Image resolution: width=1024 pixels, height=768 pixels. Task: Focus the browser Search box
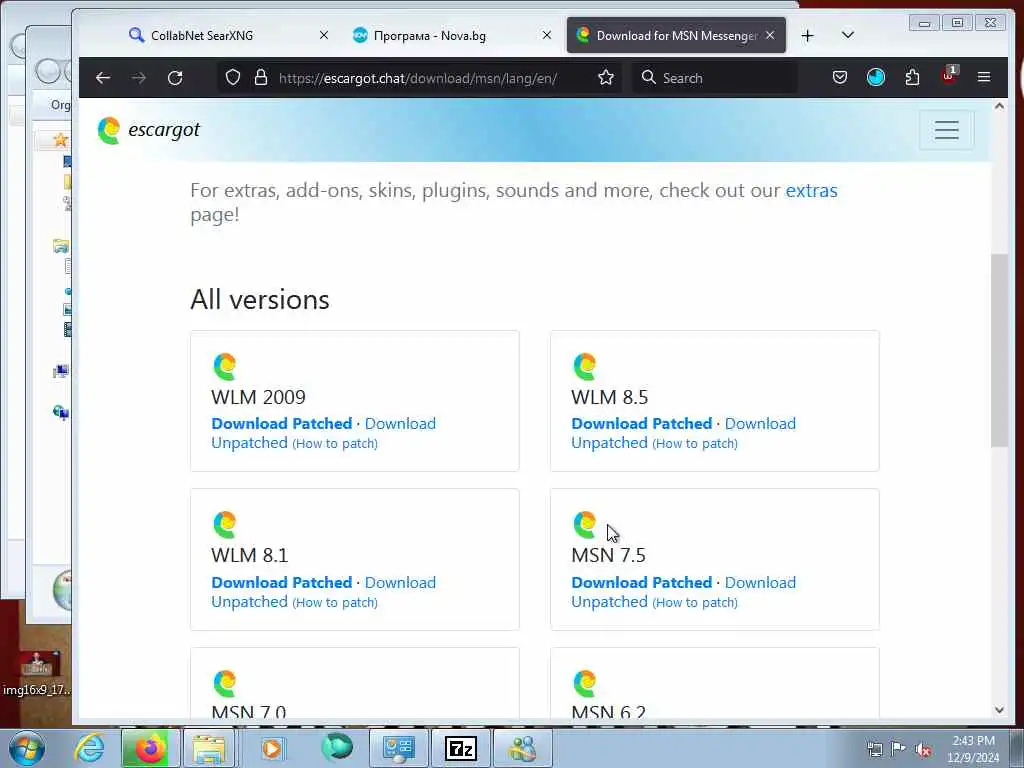(715, 78)
